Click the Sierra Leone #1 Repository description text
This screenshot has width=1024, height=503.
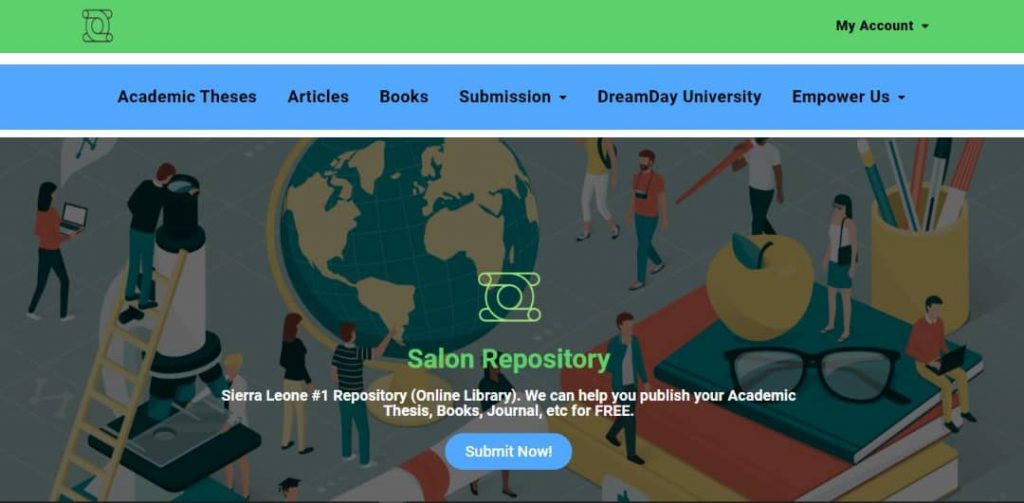coord(509,403)
